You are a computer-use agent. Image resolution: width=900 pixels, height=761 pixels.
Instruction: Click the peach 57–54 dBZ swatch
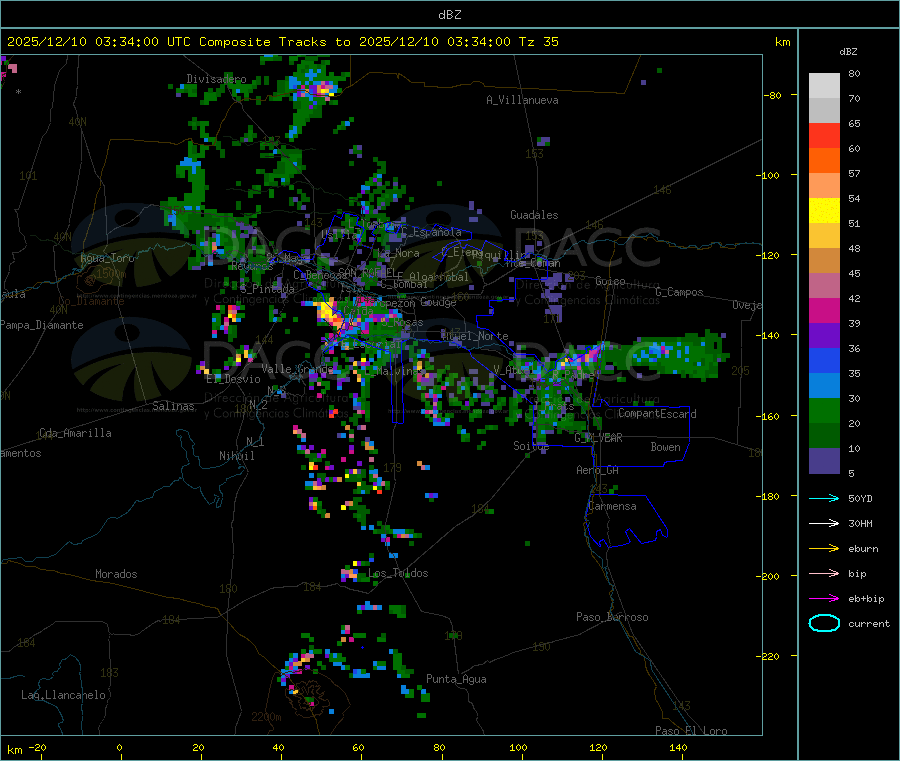pyautogui.click(x=824, y=185)
